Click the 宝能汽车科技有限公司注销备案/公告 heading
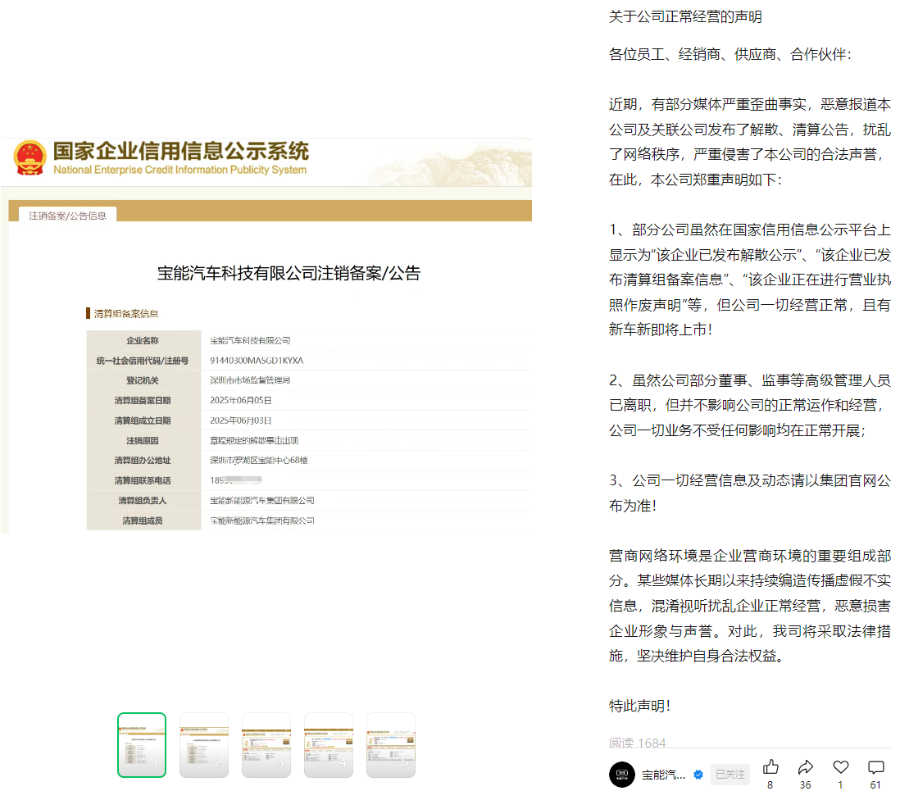900x792 pixels. (x=289, y=273)
